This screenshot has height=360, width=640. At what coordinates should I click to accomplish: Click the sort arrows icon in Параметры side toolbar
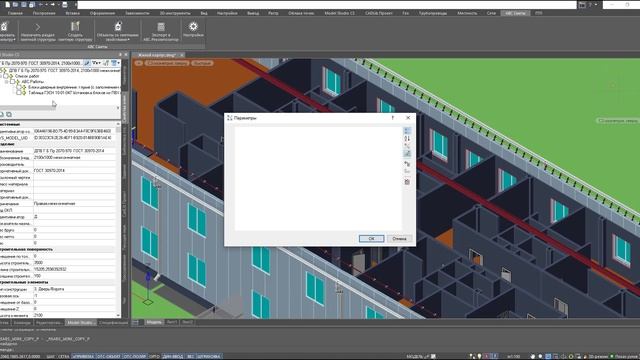click(407, 138)
